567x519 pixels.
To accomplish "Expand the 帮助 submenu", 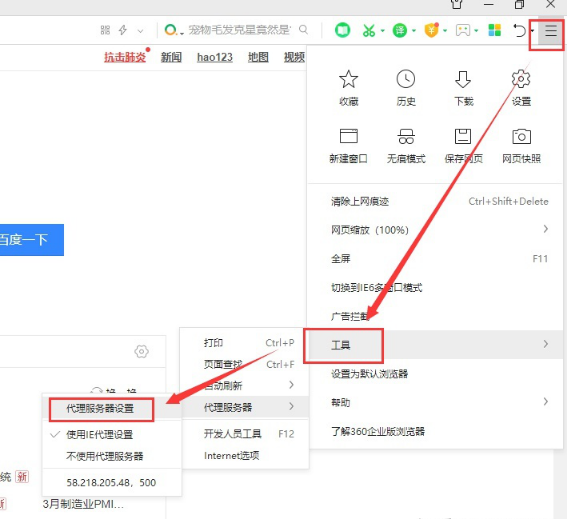I will pyautogui.click(x=436, y=402).
